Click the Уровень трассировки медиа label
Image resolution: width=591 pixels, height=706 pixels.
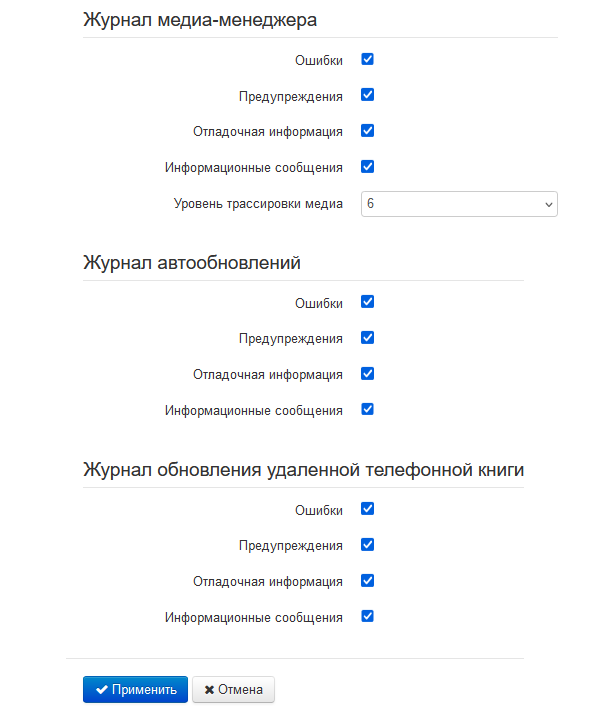[x=258, y=204]
